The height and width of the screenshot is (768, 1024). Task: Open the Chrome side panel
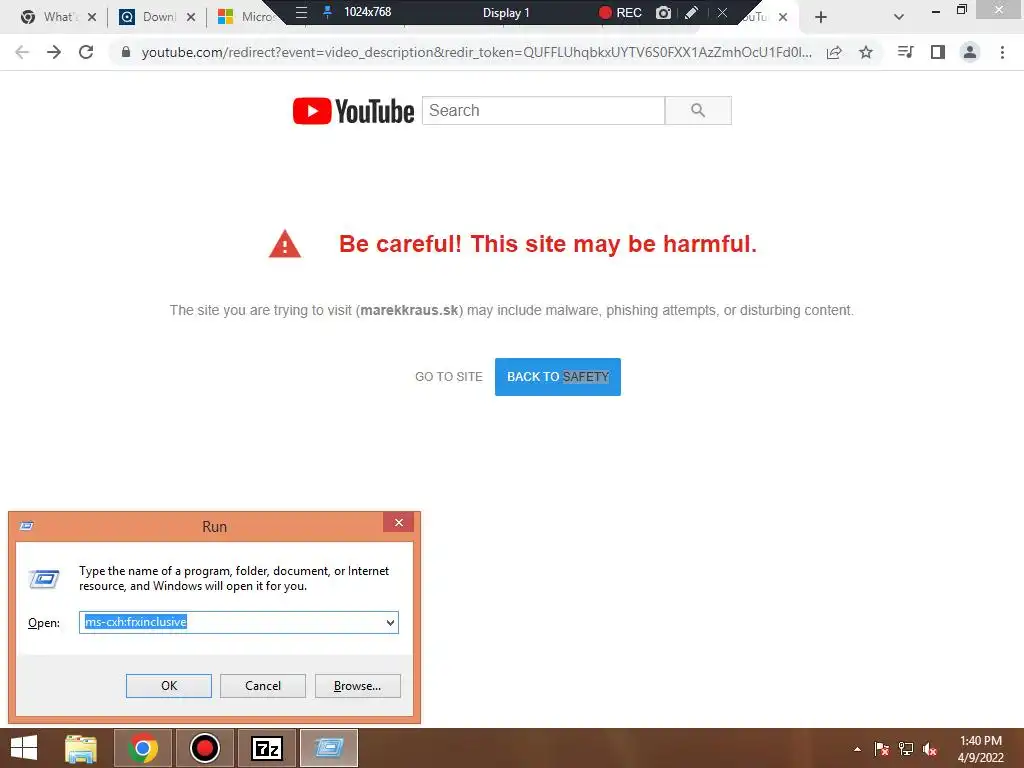point(938,52)
